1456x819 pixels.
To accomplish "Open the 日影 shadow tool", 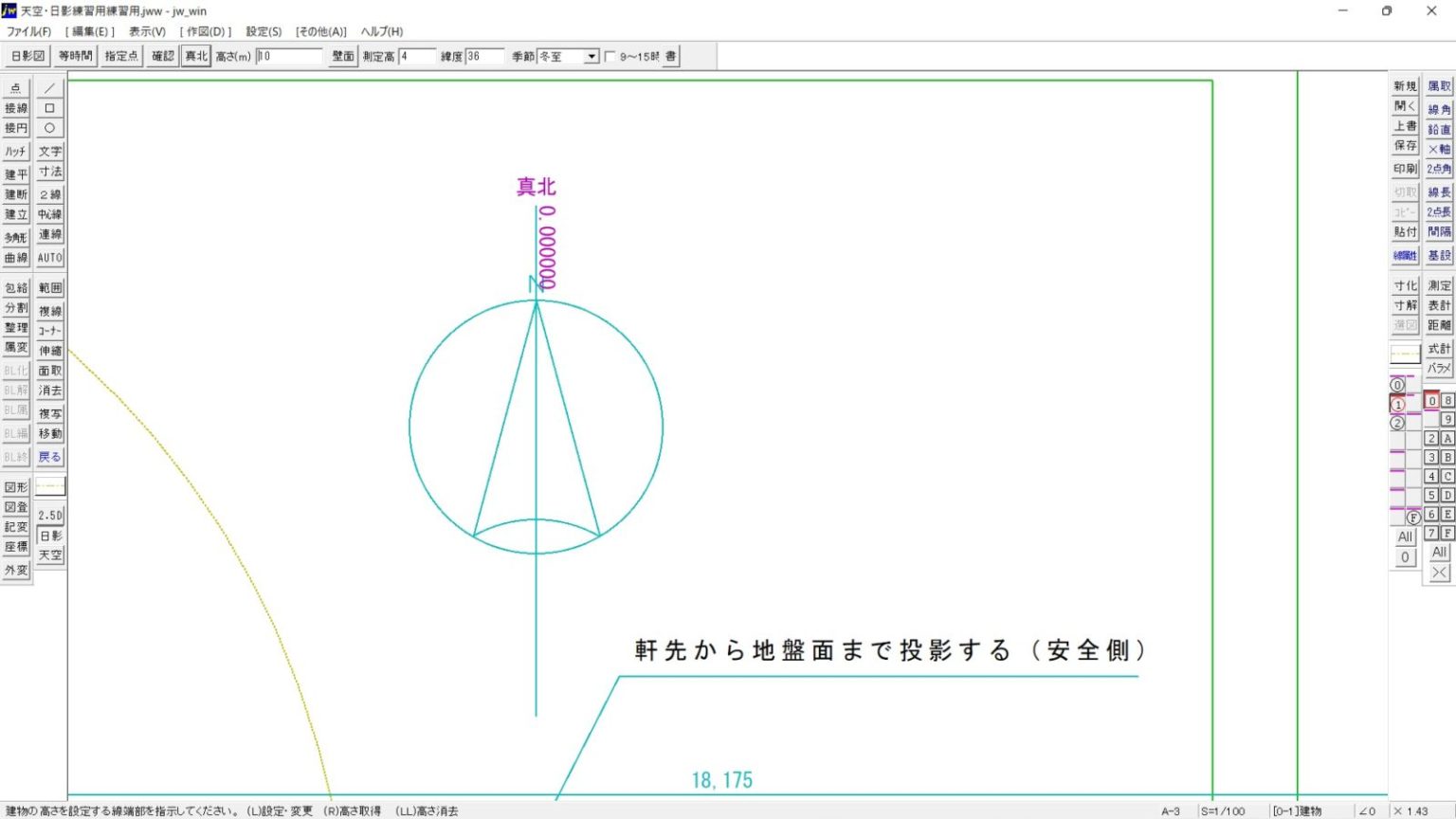I will [49, 536].
